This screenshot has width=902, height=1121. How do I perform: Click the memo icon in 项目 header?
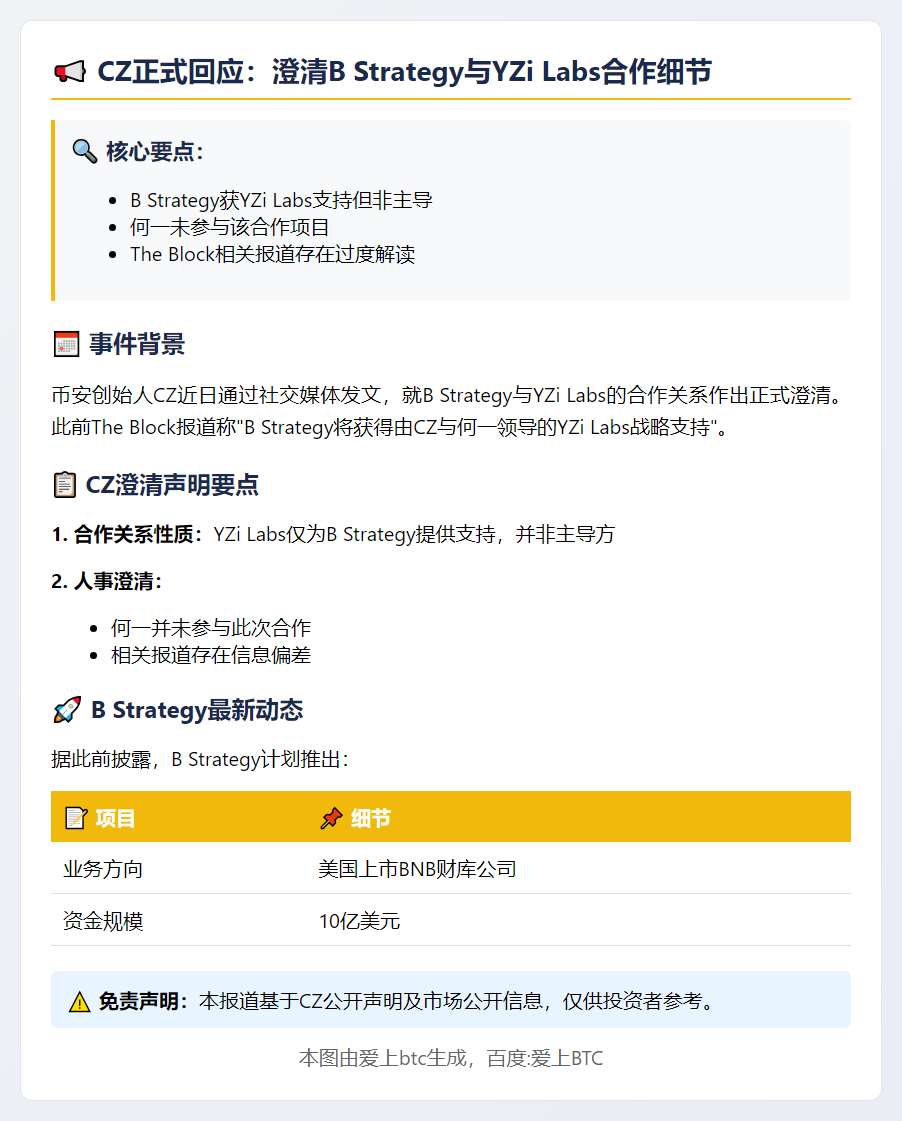click(x=75, y=819)
